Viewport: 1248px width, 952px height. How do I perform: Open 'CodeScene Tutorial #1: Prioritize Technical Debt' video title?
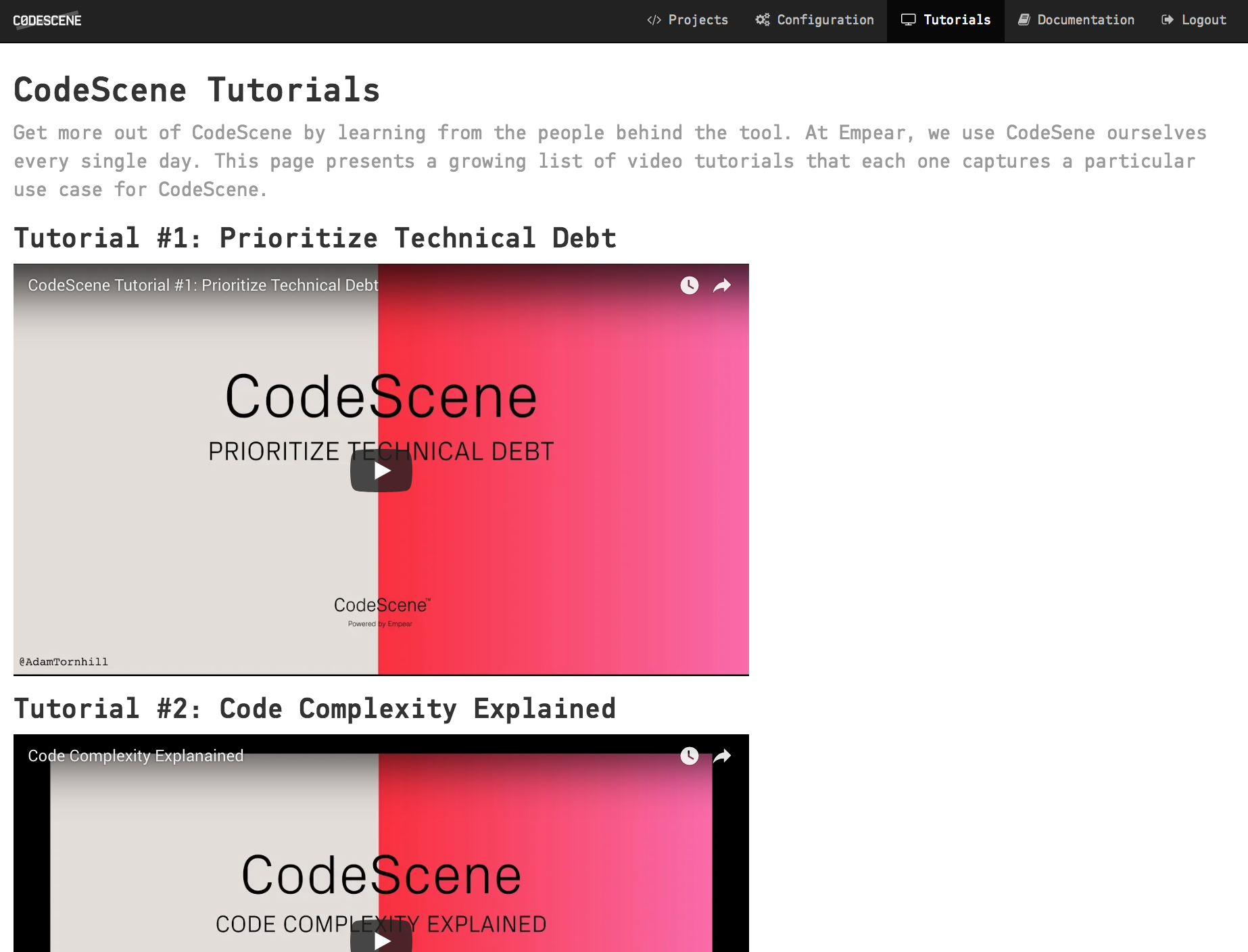[203, 285]
